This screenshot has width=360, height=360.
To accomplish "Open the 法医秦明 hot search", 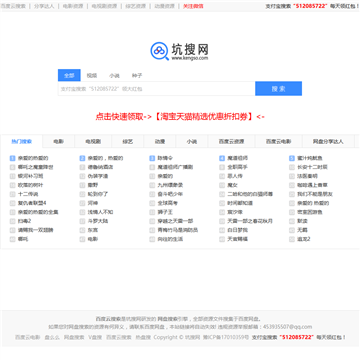I will [307, 176].
